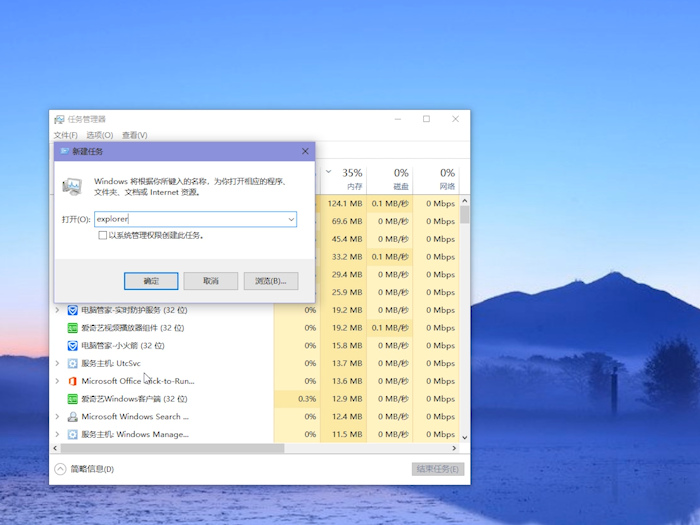Click the 浏览(B)... button

click(x=270, y=281)
